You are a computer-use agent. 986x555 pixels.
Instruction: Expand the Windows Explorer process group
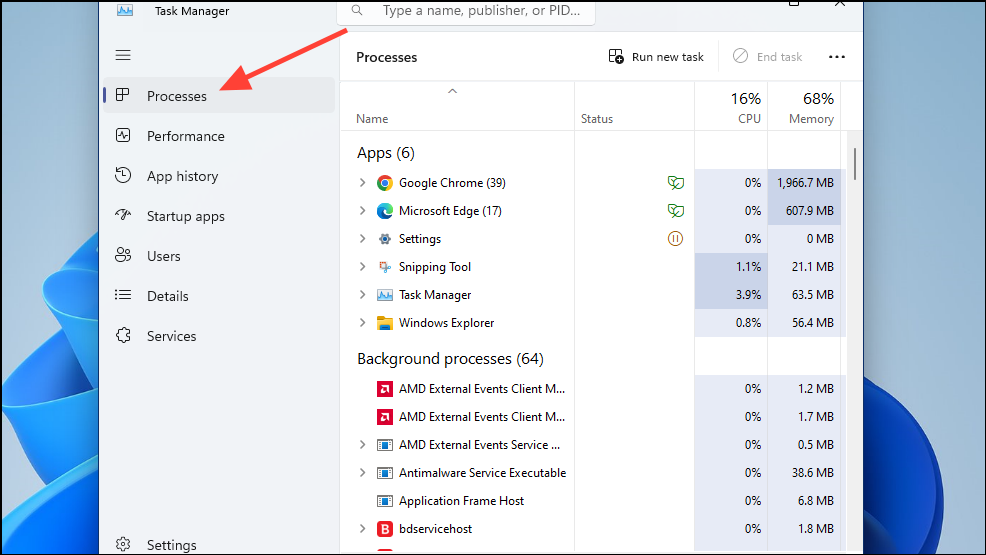(x=362, y=322)
